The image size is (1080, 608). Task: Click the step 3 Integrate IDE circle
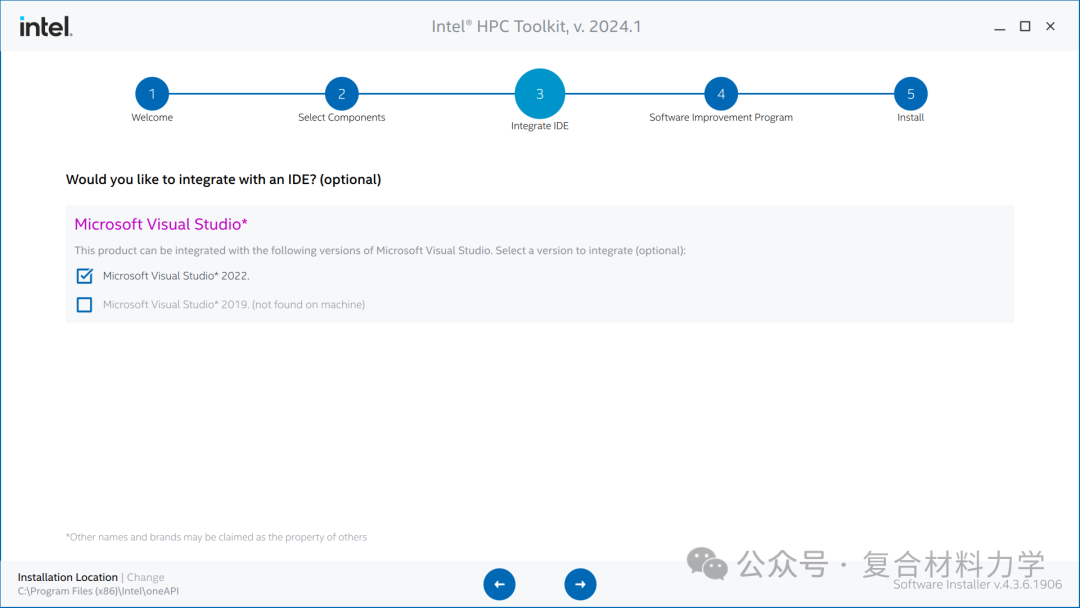pos(540,94)
